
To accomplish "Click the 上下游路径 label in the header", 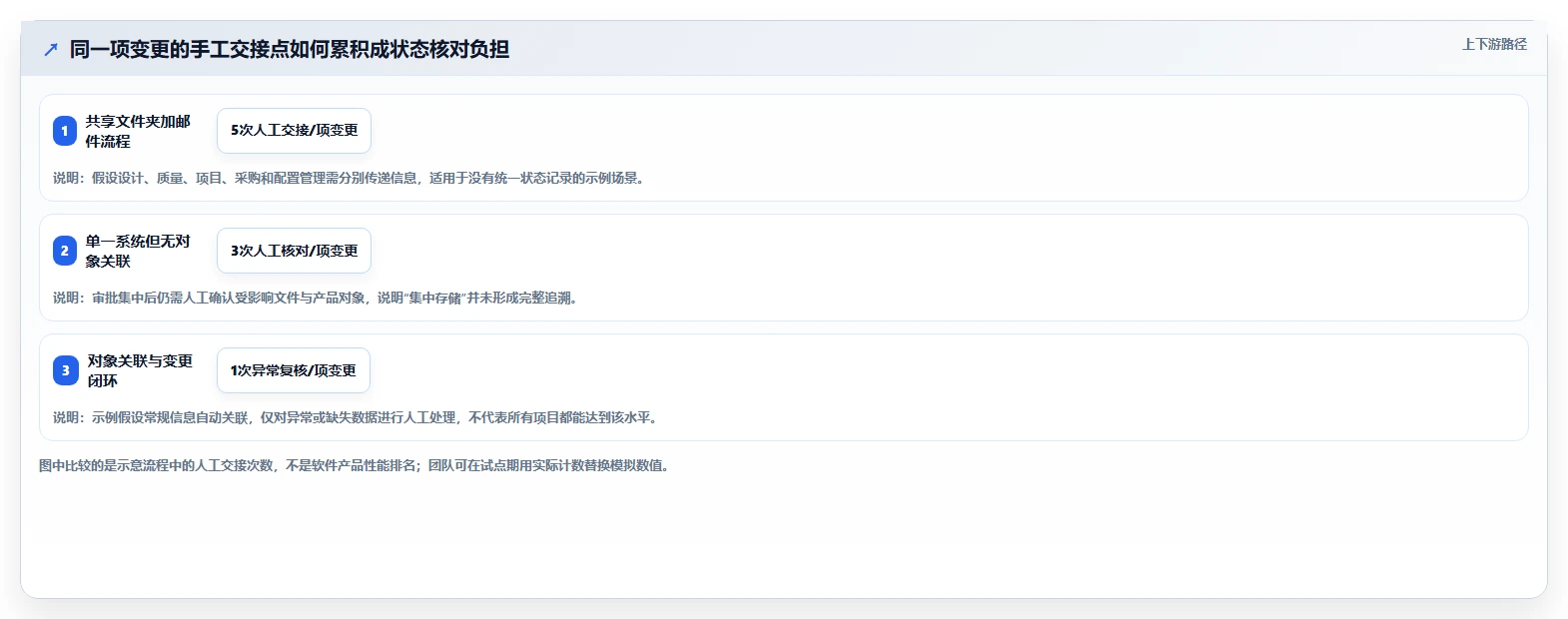I will pyautogui.click(x=1494, y=44).
